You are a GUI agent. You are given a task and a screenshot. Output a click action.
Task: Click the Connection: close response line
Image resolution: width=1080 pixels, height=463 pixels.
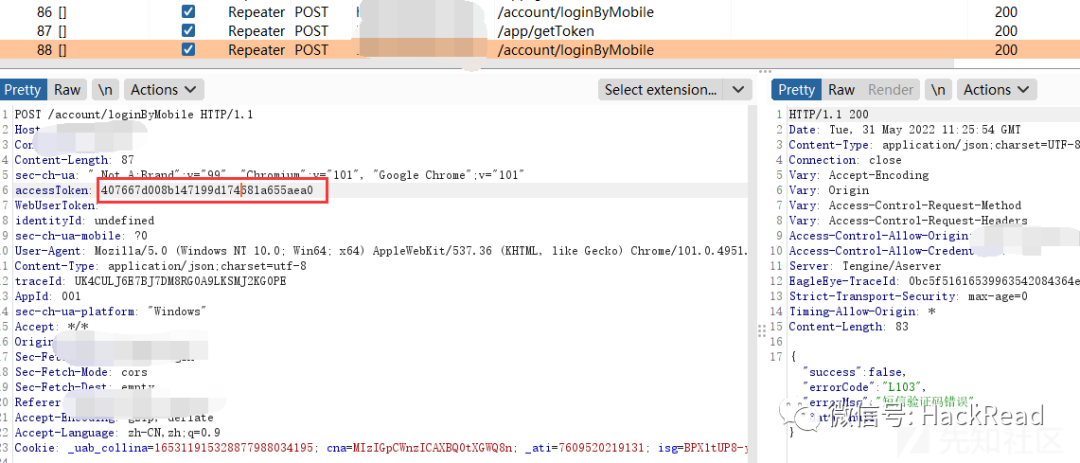pos(844,160)
